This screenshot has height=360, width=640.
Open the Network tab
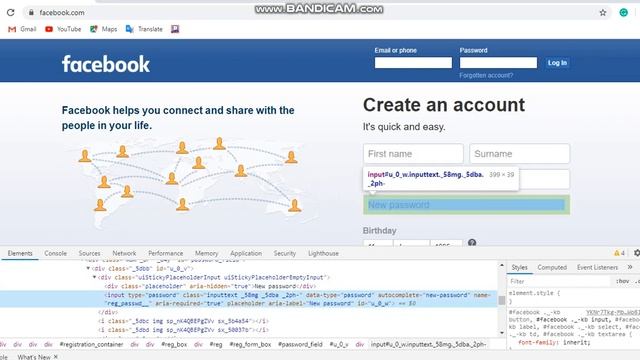click(x=124, y=253)
